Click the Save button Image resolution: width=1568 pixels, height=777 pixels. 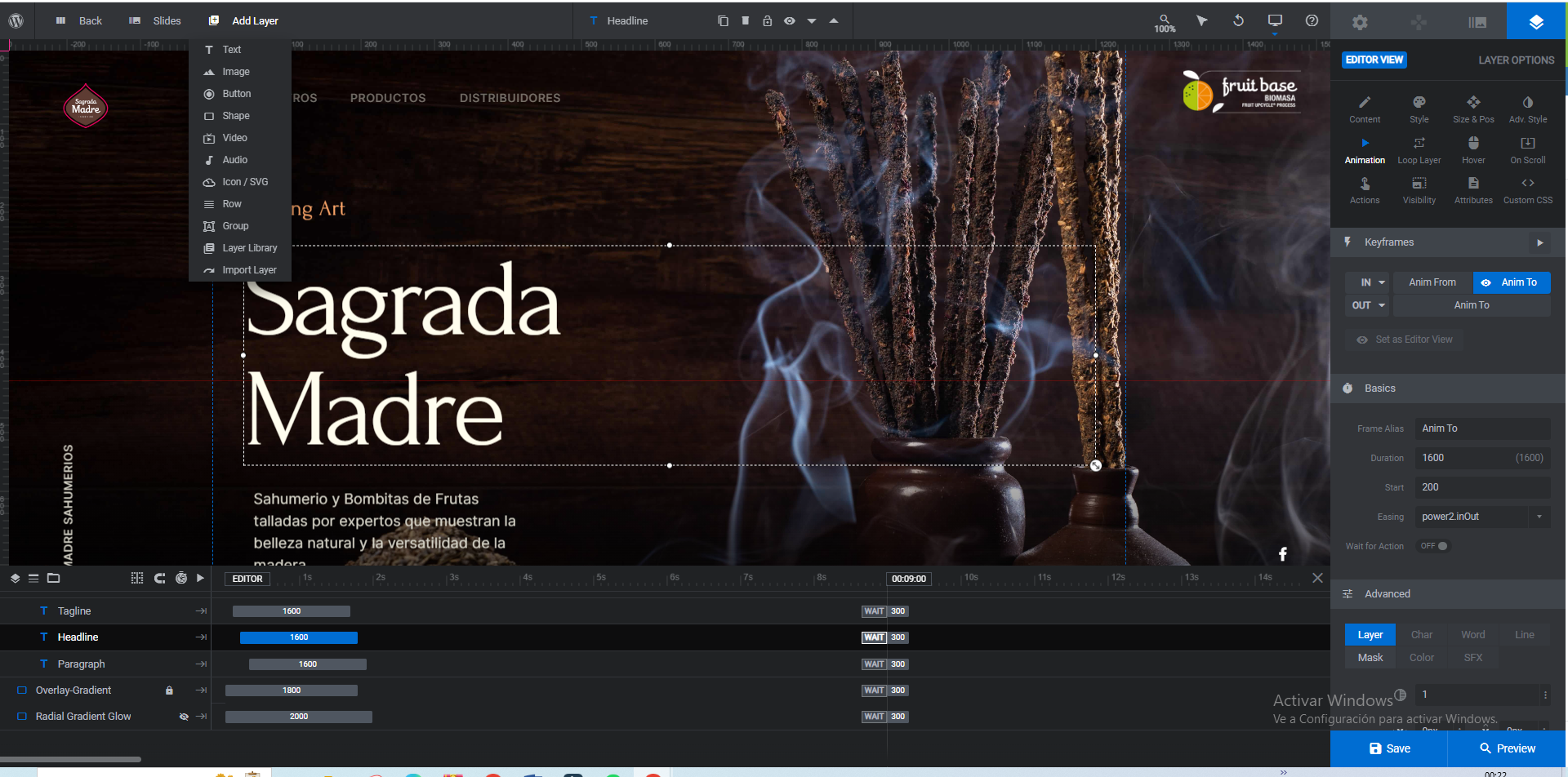tap(1389, 748)
